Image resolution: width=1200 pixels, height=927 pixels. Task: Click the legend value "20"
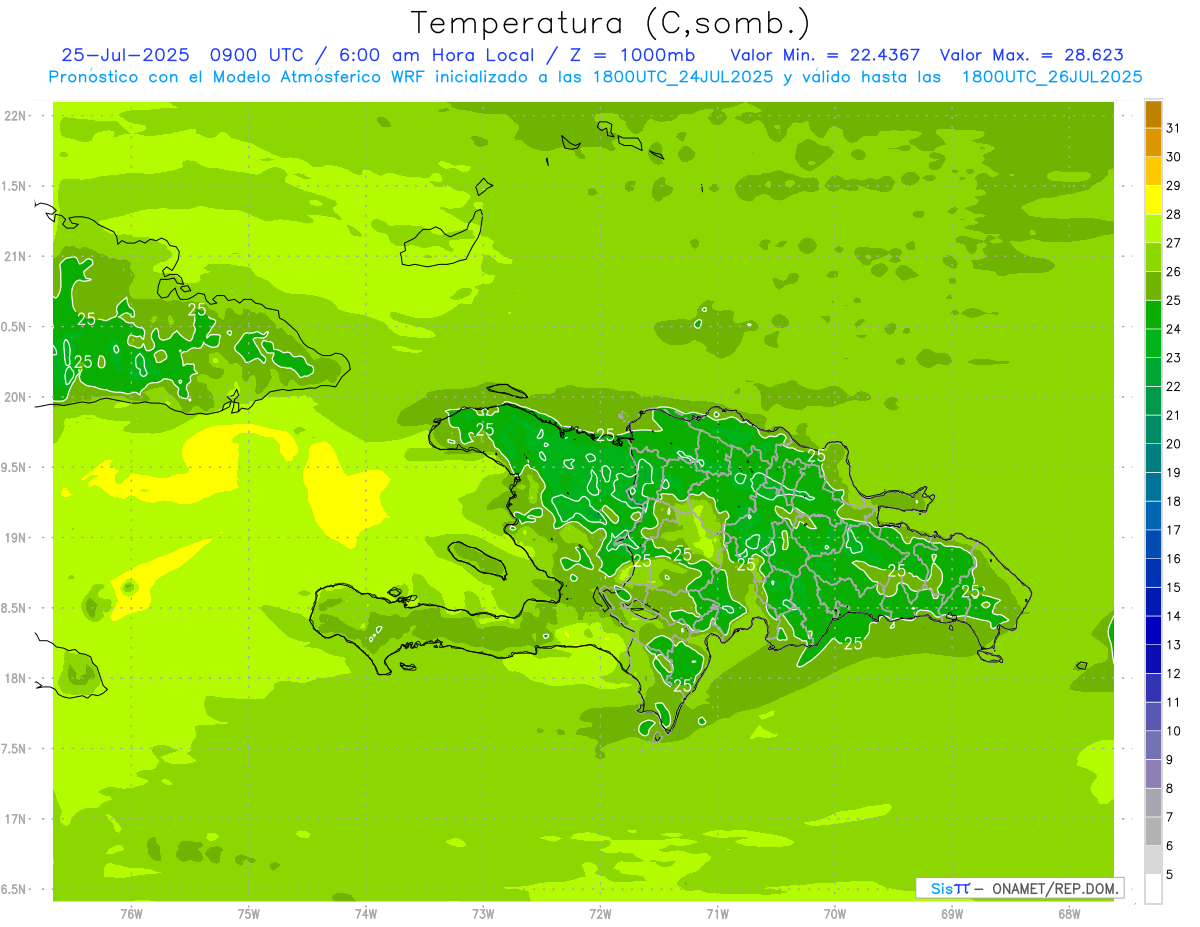pos(1174,444)
